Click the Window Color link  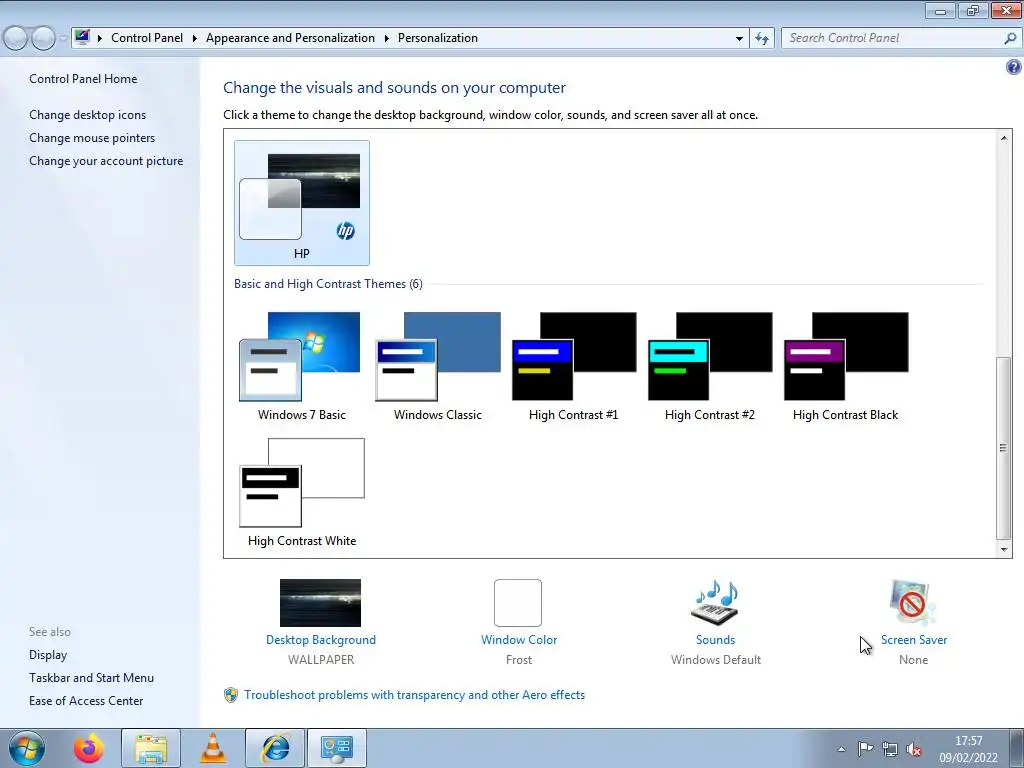point(519,640)
